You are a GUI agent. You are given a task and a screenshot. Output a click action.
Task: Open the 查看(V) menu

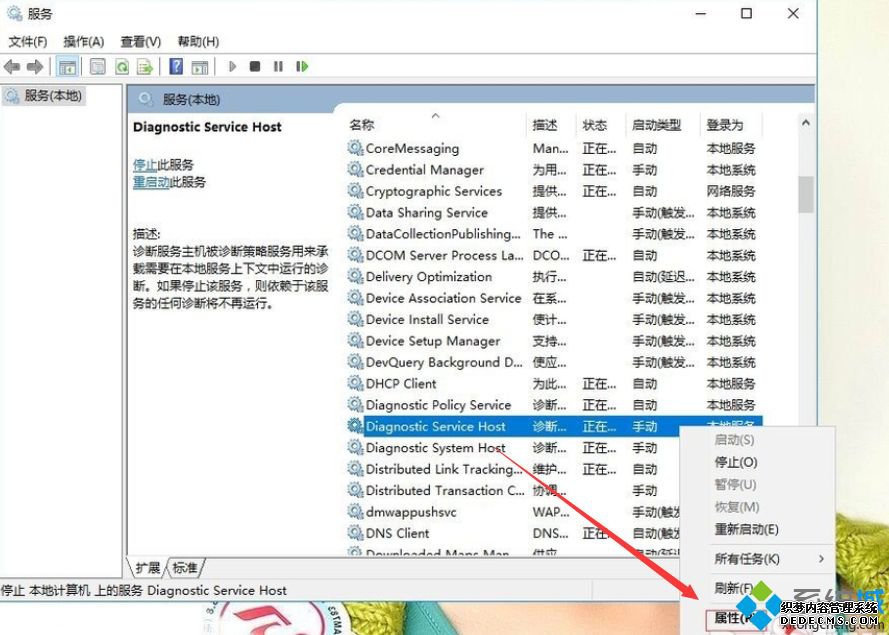[x=141, y=41]
